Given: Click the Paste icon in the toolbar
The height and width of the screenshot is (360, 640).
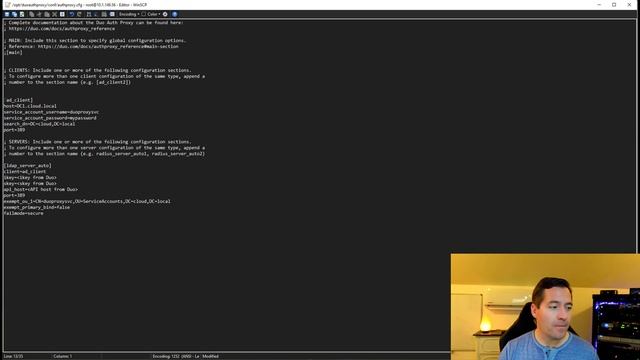Looking at the screenshot, I should pyautogui.click(x=47, y=14).
